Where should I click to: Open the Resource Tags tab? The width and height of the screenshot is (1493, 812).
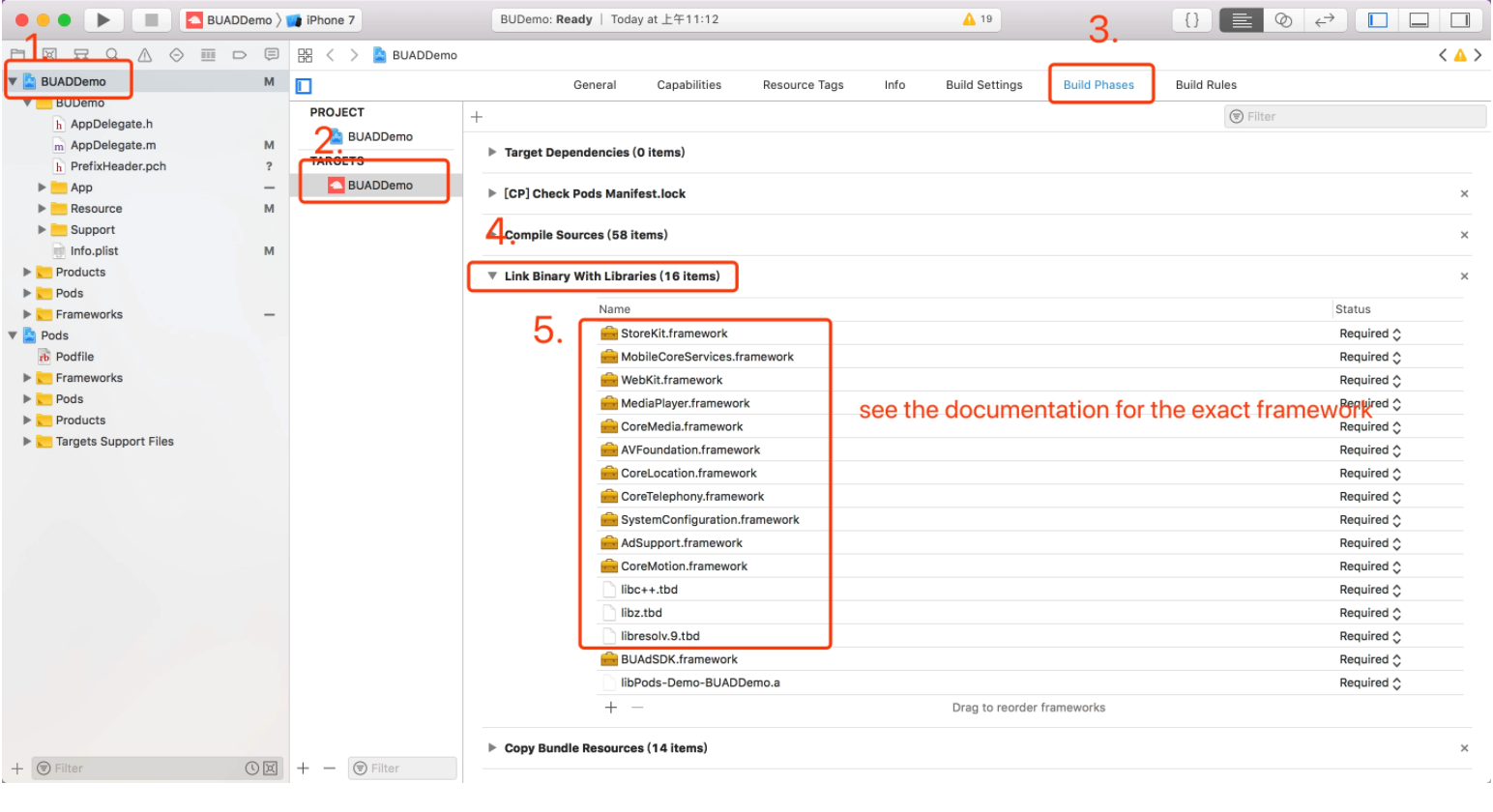pos(804,85)
